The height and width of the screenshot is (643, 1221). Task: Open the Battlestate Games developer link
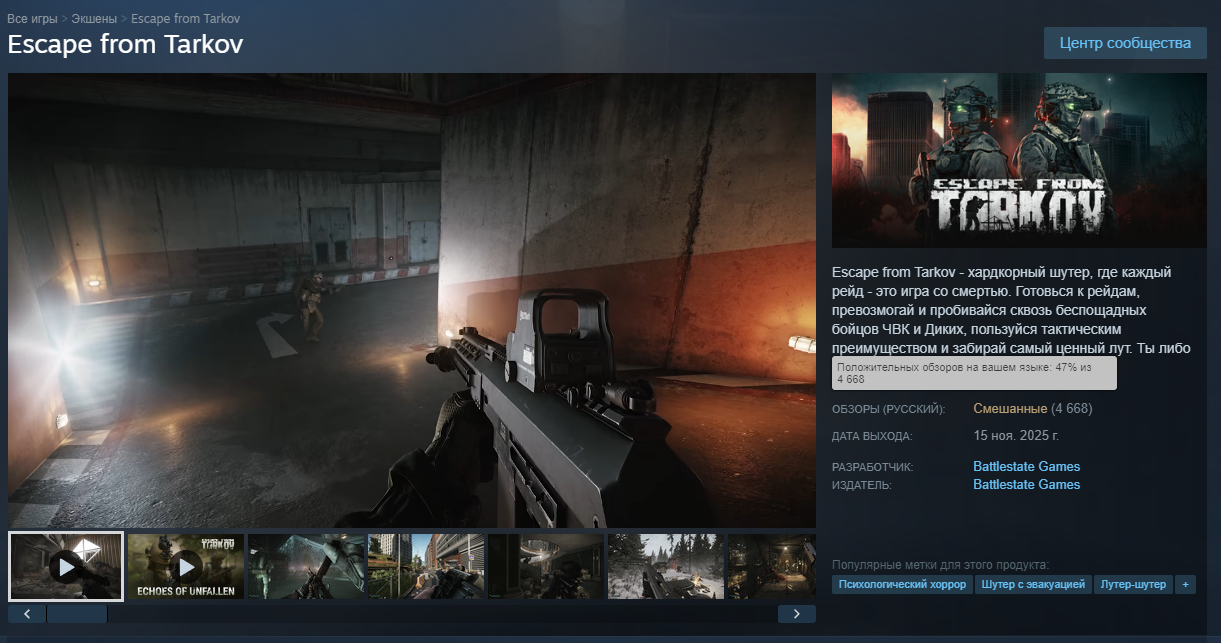click(1026, 466)
